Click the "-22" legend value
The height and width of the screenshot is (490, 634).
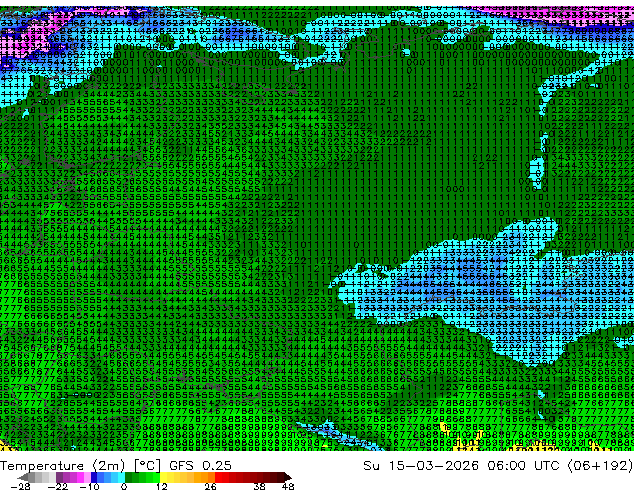pyautogui.click(x=57, y=486)
